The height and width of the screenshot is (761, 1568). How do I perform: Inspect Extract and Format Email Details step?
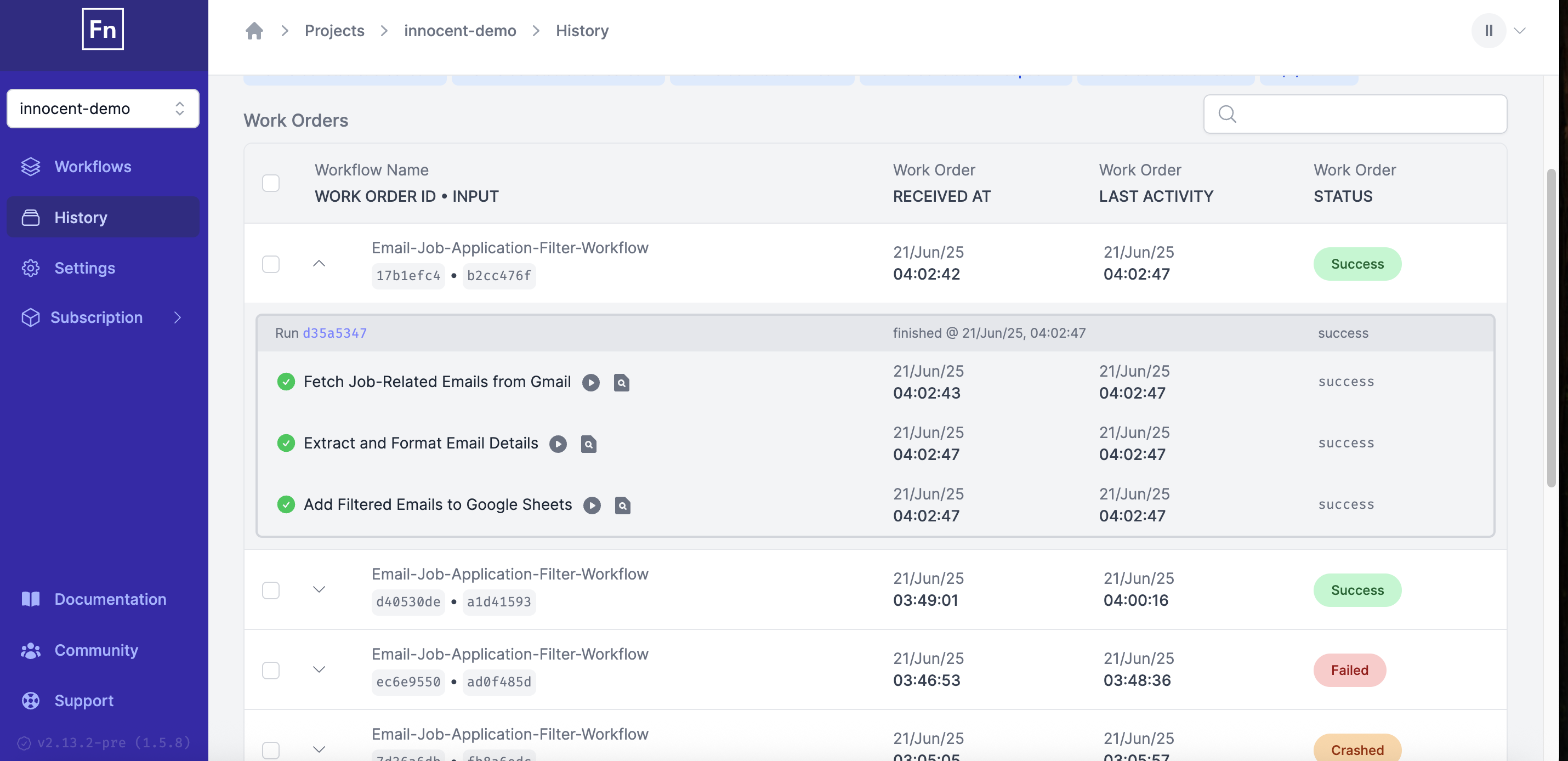(x=589, y=444)
